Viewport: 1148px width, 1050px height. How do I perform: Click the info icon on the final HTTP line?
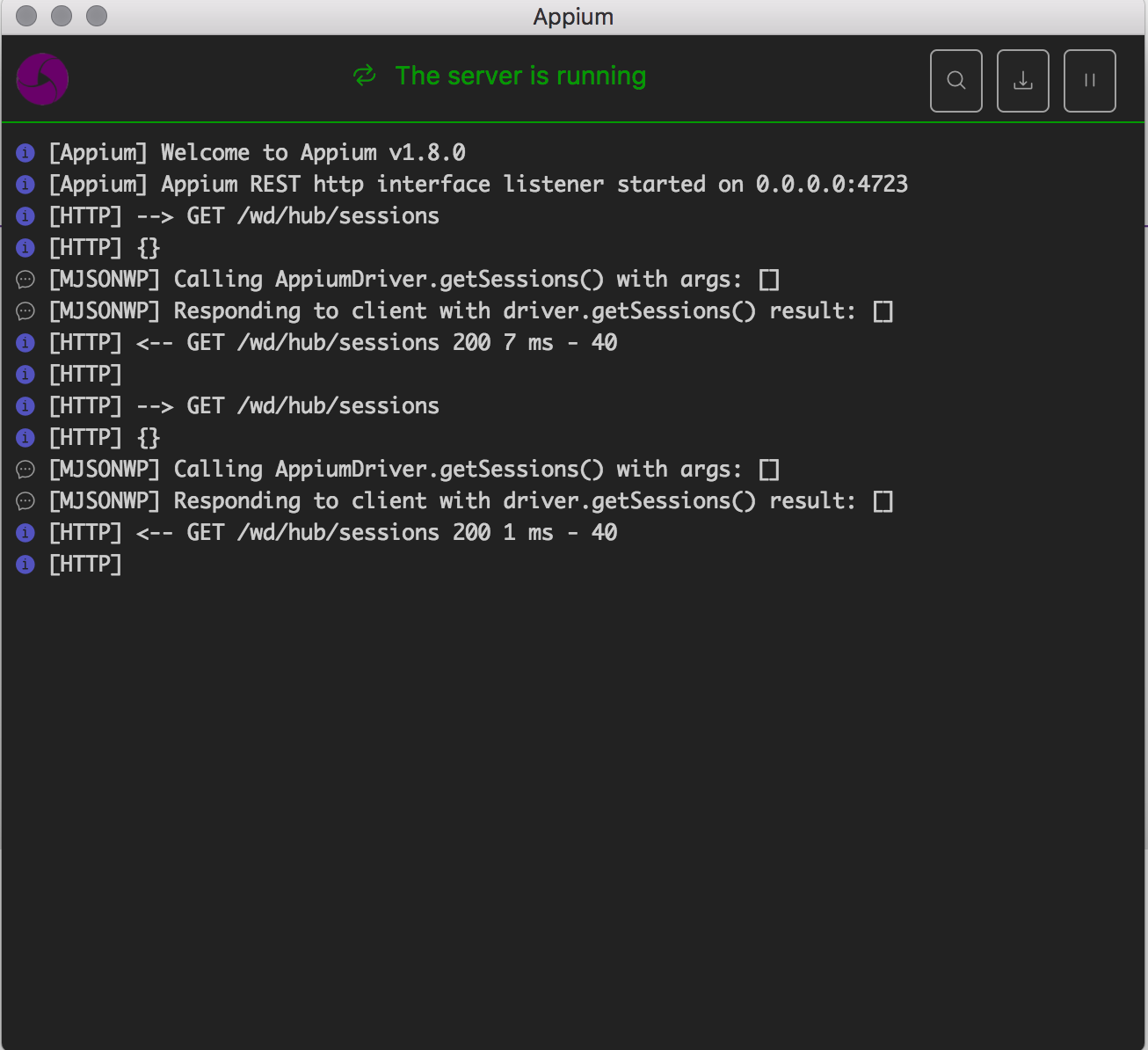25,564
